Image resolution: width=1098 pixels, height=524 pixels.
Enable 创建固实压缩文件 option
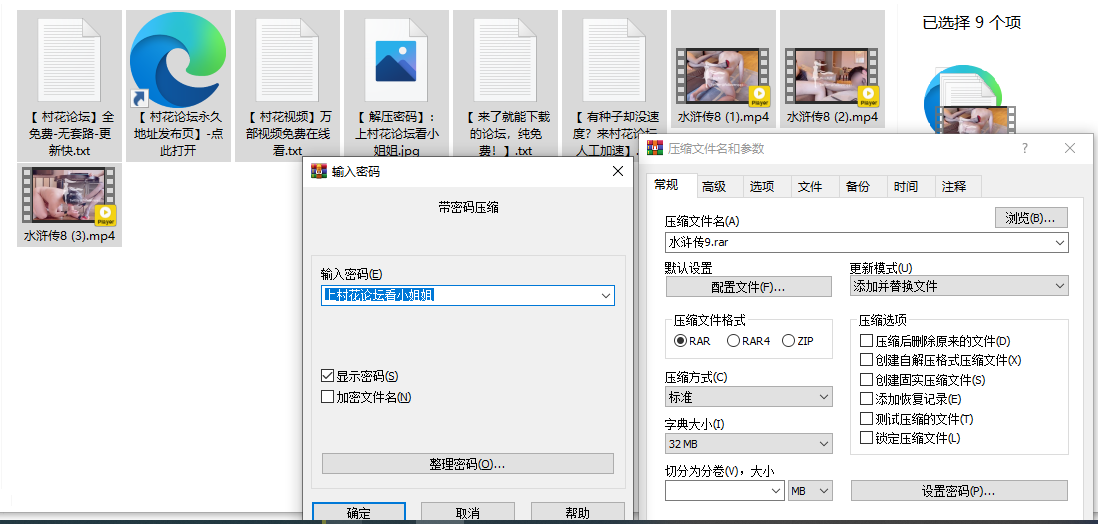(x=866, y=380)
